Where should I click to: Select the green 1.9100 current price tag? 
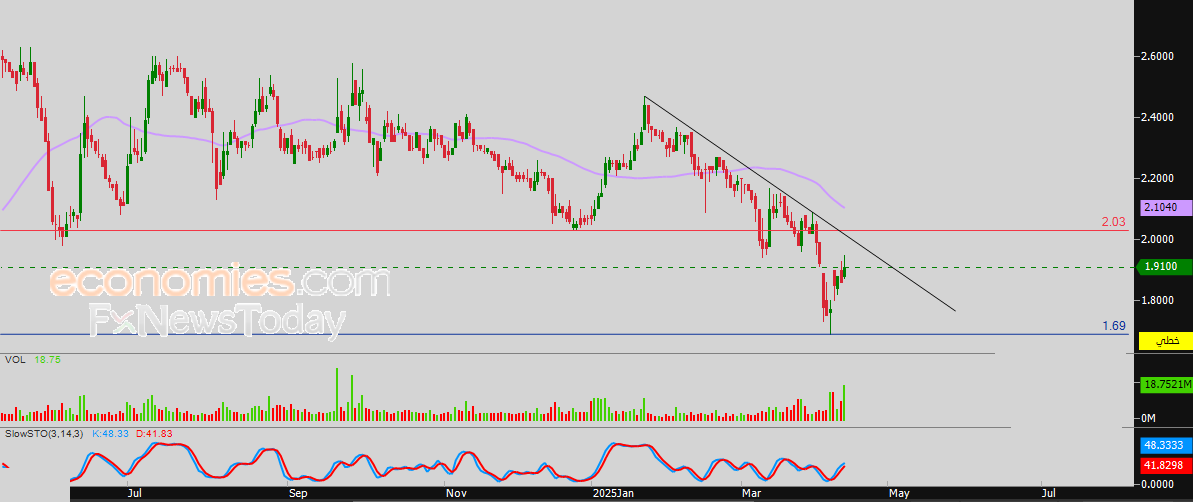(x=1165, y=267)
